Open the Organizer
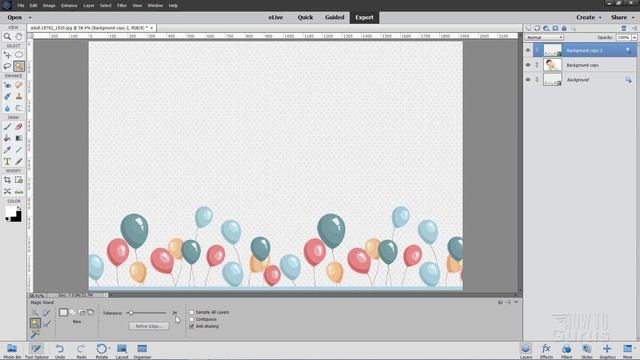This screenshot has width=640, height=360. click(x=142, y=351)
